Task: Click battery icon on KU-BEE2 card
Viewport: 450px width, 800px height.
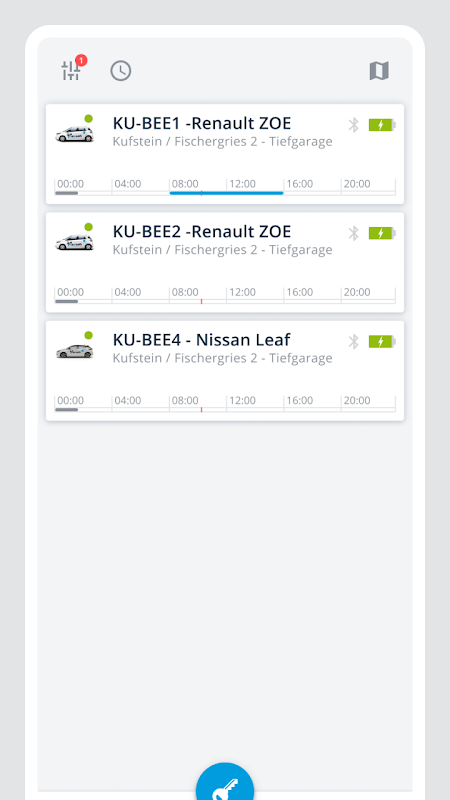Action: (x=382, y=233)
